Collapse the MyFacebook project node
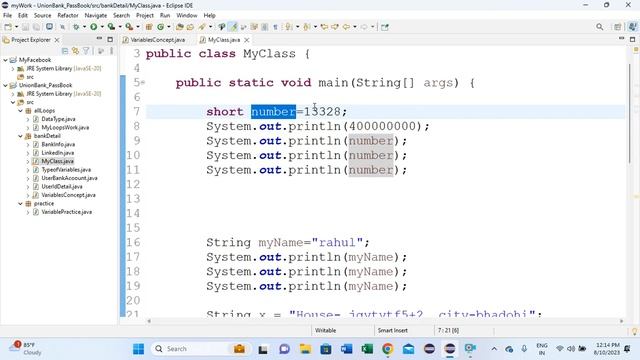 tap(5, 60)
